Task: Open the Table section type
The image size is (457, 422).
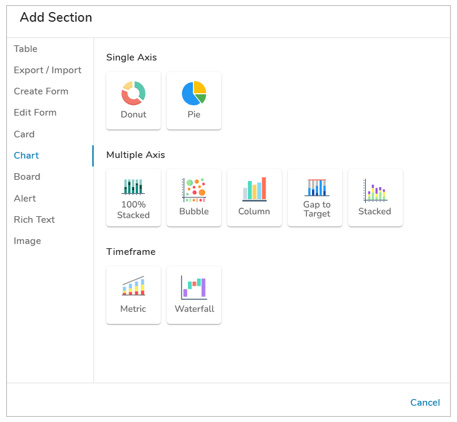Action: point(26,49)
